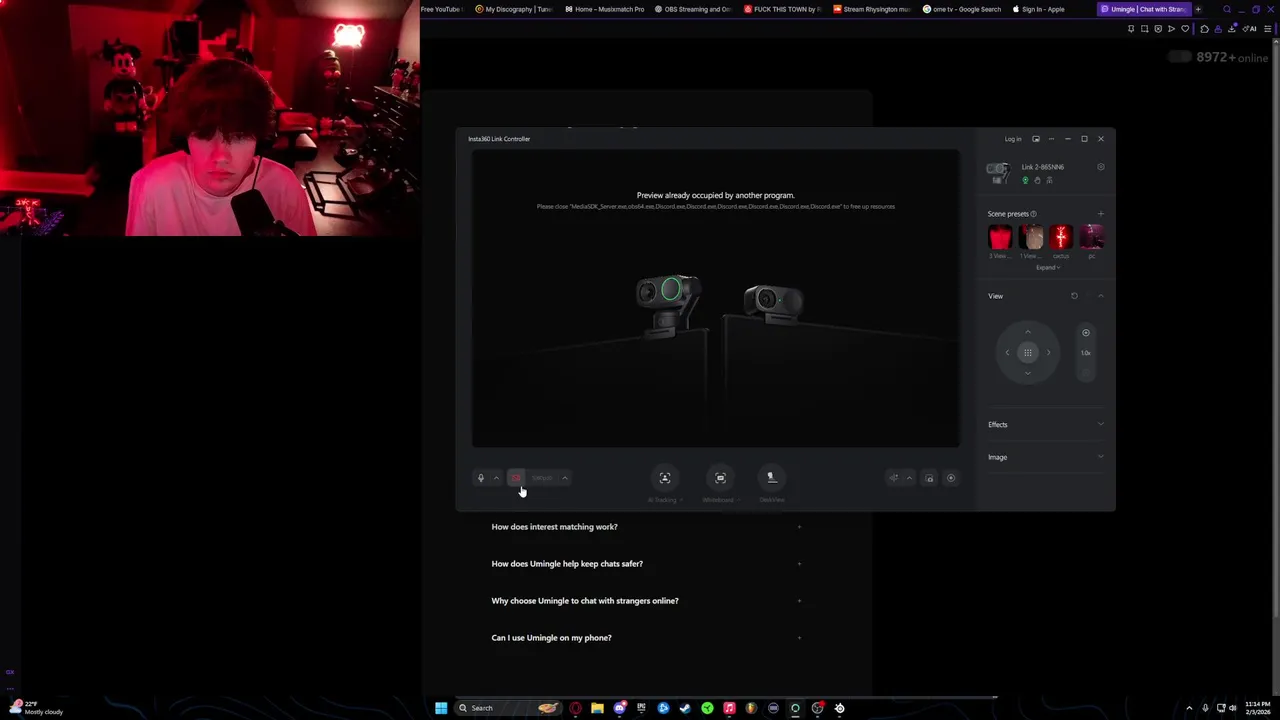Click the 1.0x zoom value
1280x720 pixels.
pos(1086,353)
